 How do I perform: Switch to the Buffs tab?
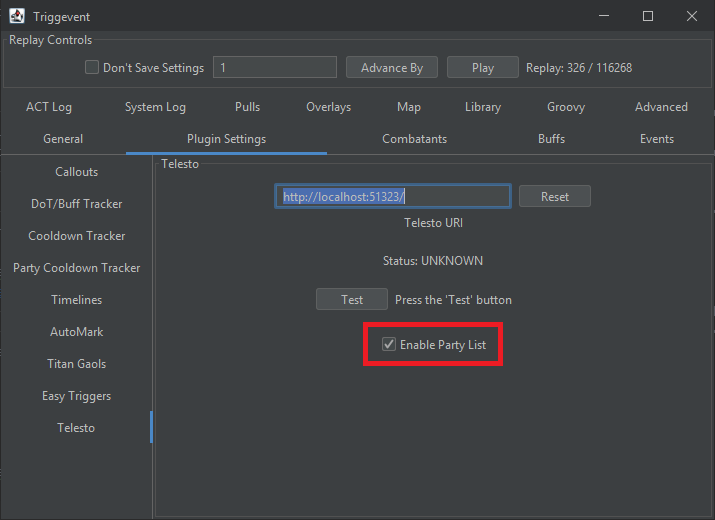[x=551, y=139]
